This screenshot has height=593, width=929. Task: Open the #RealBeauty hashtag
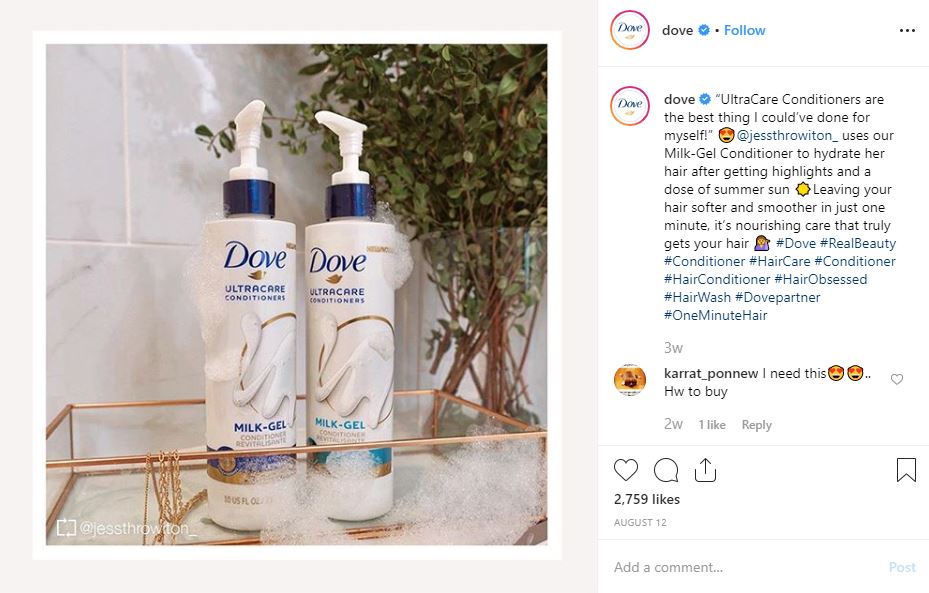858,243
